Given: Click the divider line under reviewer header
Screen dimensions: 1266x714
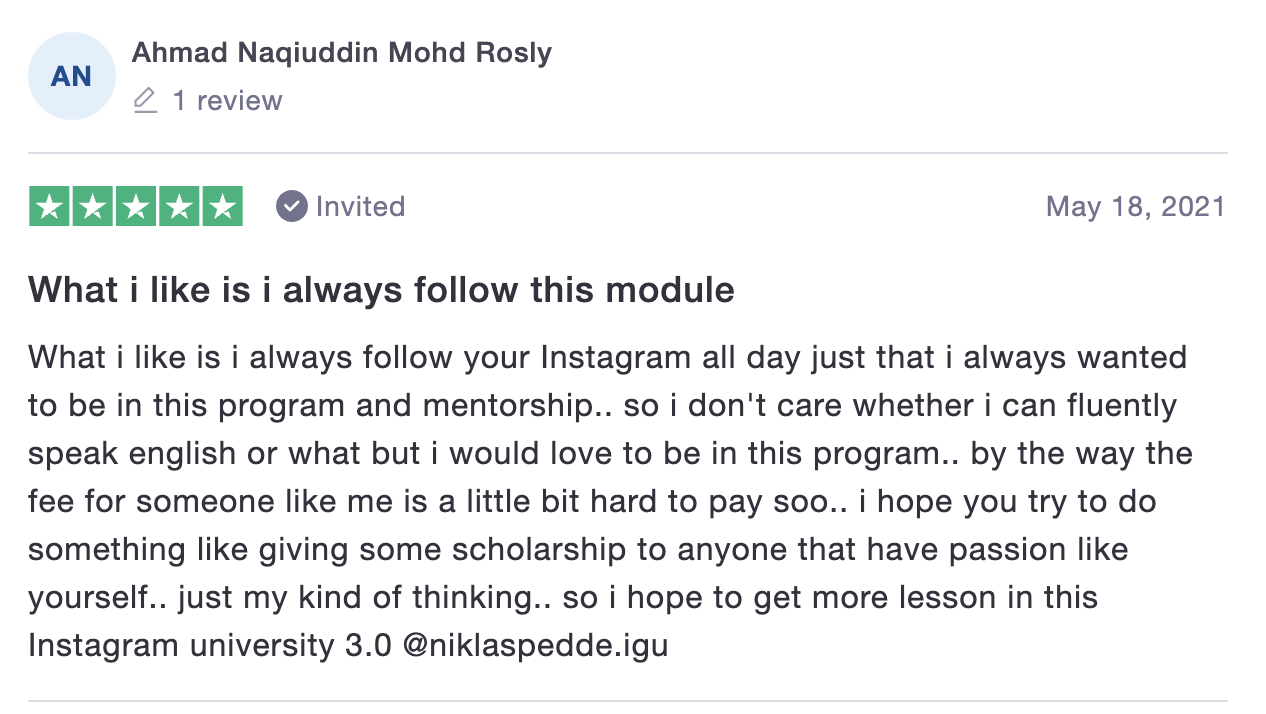Looking at the screenshot, I should [x=627, y=153].
